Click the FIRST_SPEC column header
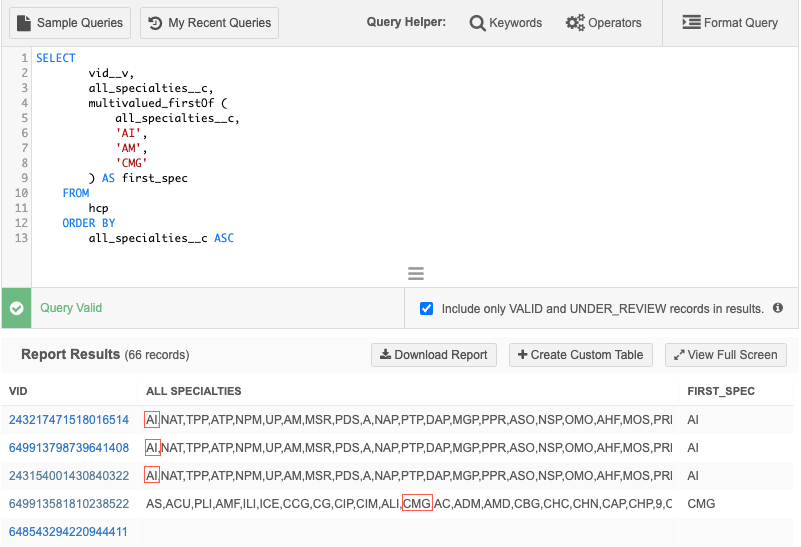The height and width of the screenshot is (547, 801). click(720, 391)
